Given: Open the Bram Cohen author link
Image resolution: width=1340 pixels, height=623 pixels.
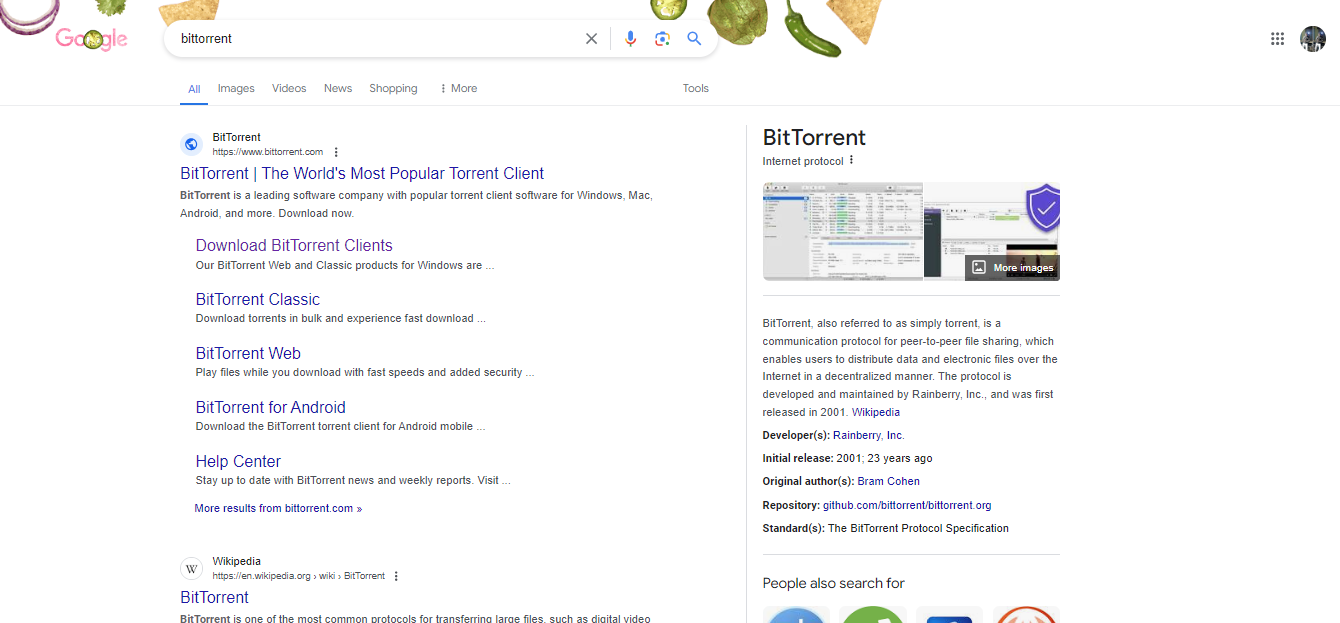Looking at the screenshot, I should (x=888, y=481).
